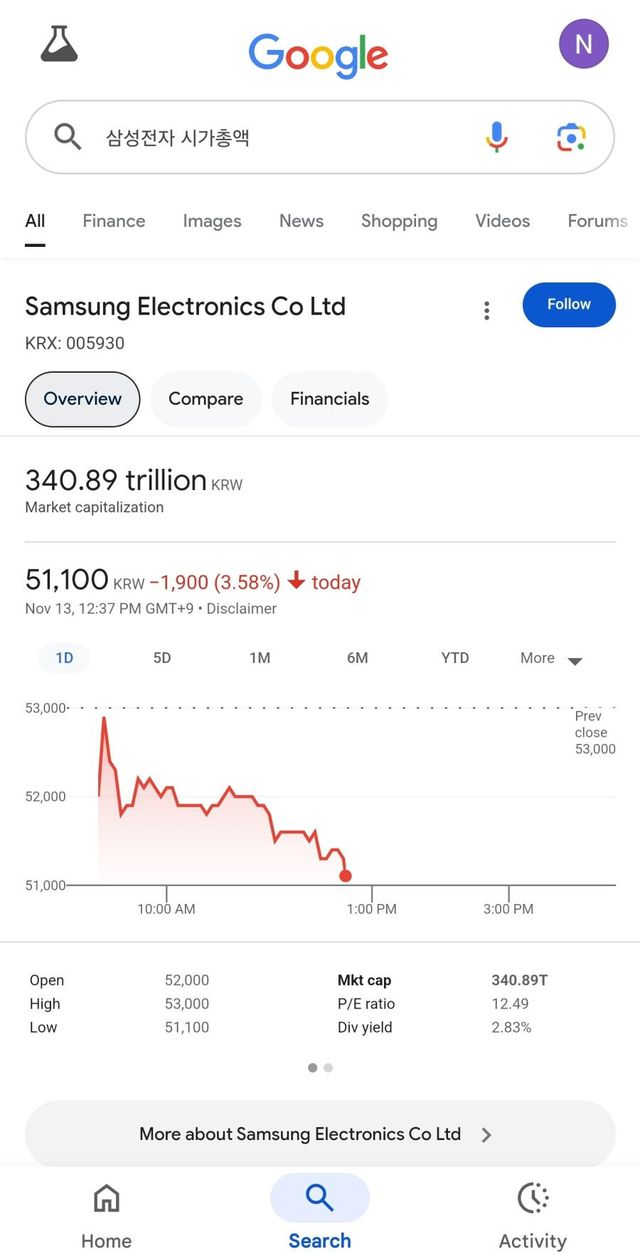This screenshot has height=1254, width=640.
Task: Open the profile avatar N
Action: click(583, 44)
